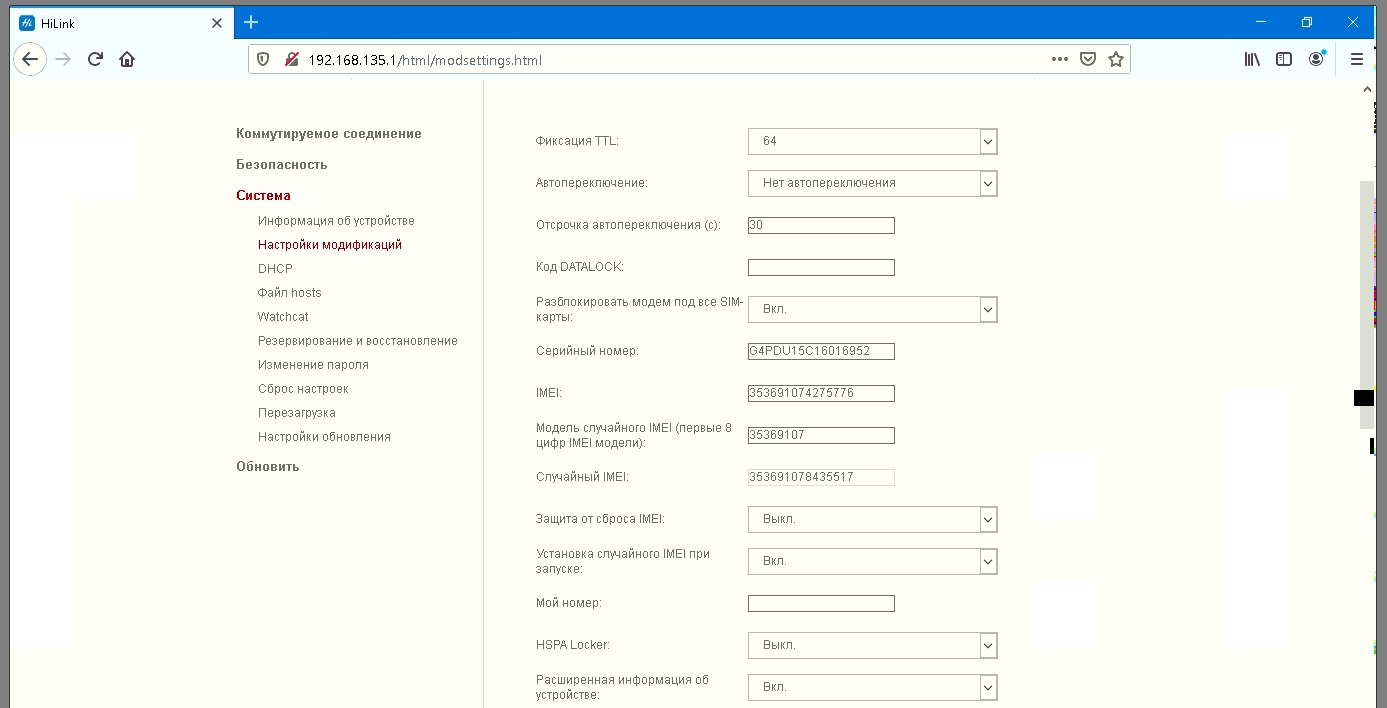1387x708 pixels.
Task: Open the Перезагрузка settings link
Action: pos(296,412)
